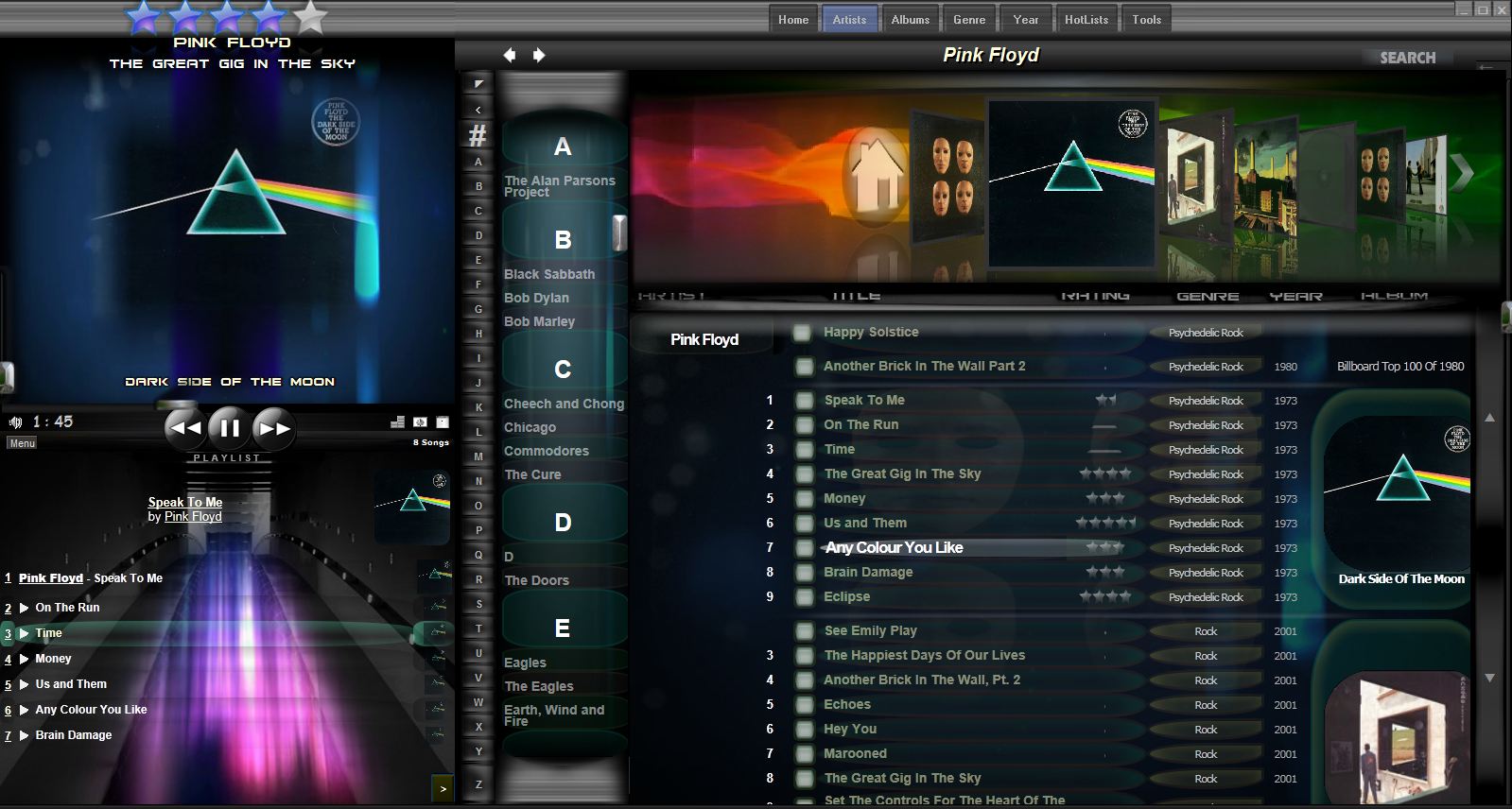Sort by the GENRE column header
Image resolution: width=1512 pixels, height=809 pixels.
tap(1208, 297)
